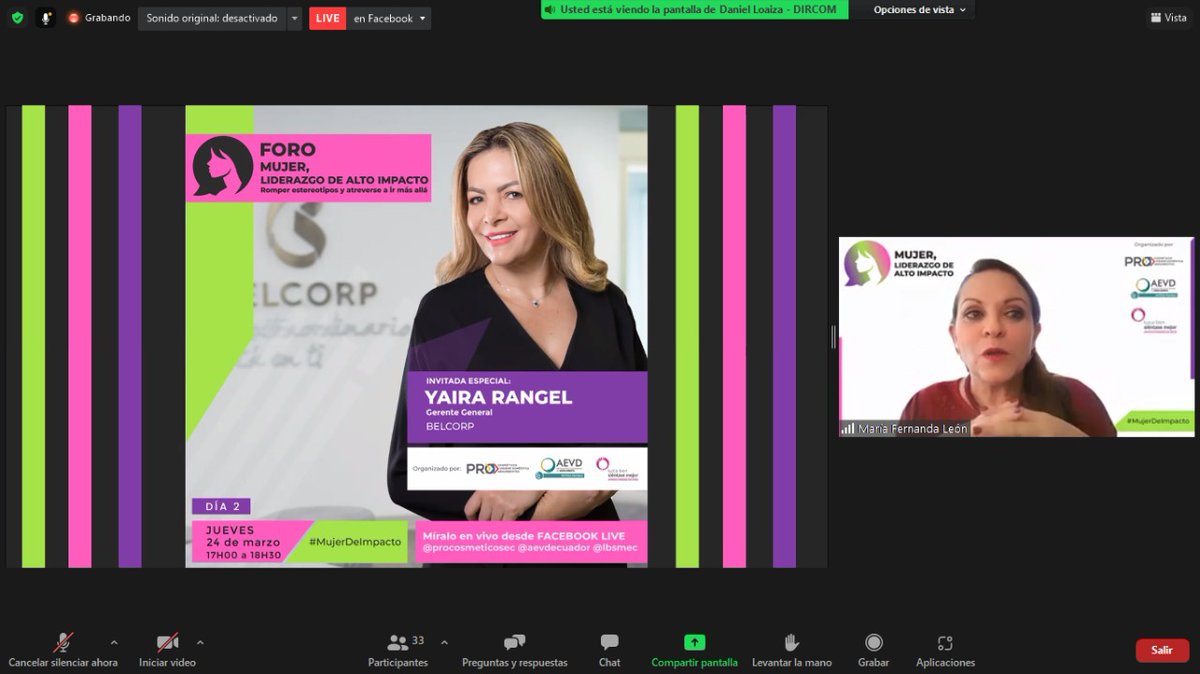Screen dimensions: 1200x674
Task: Click the Grabar record button
Action: pyautogui.click(x=874, y=650)
